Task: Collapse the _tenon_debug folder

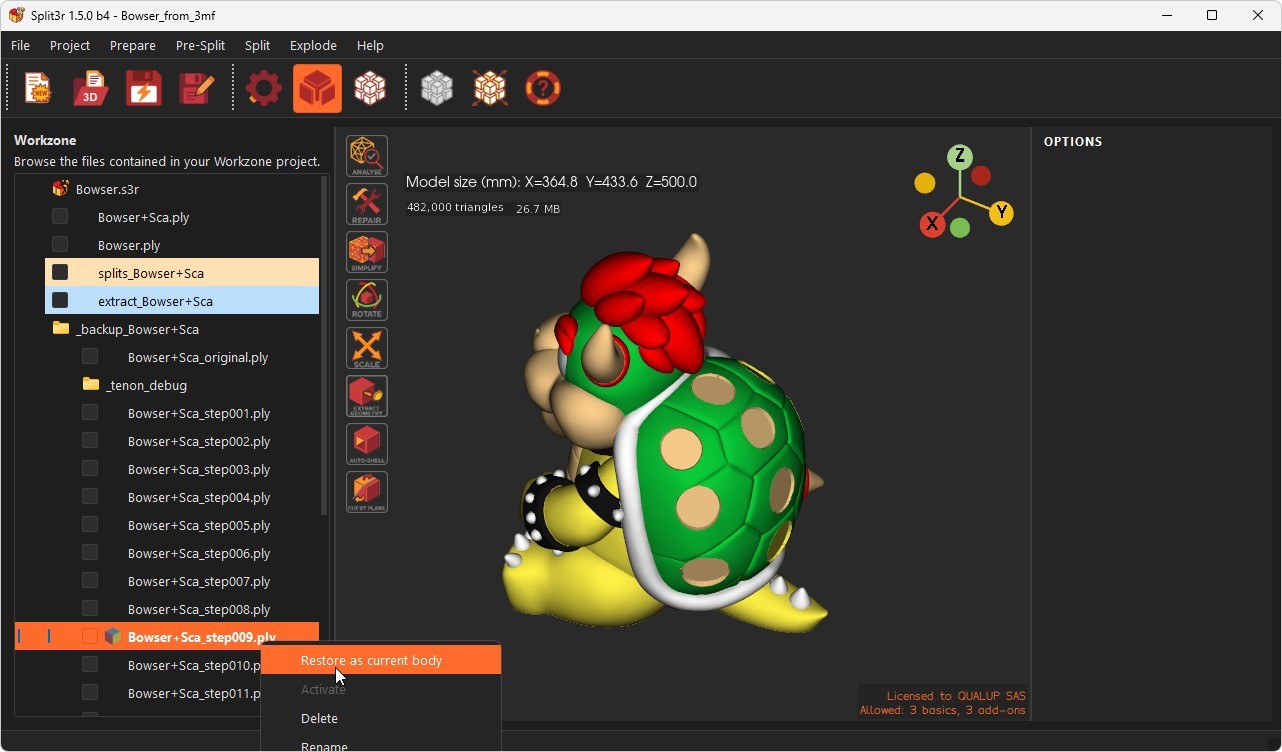Action: tap(91, 384)
